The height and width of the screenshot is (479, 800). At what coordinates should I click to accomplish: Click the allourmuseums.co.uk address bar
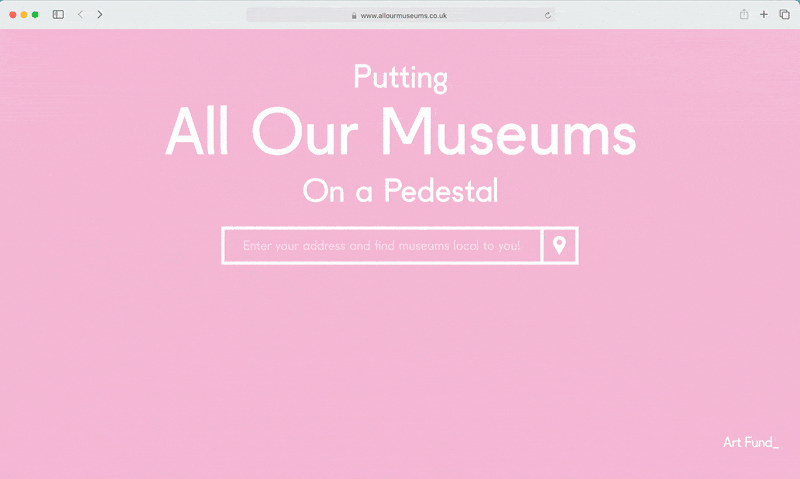coord(400,15)
